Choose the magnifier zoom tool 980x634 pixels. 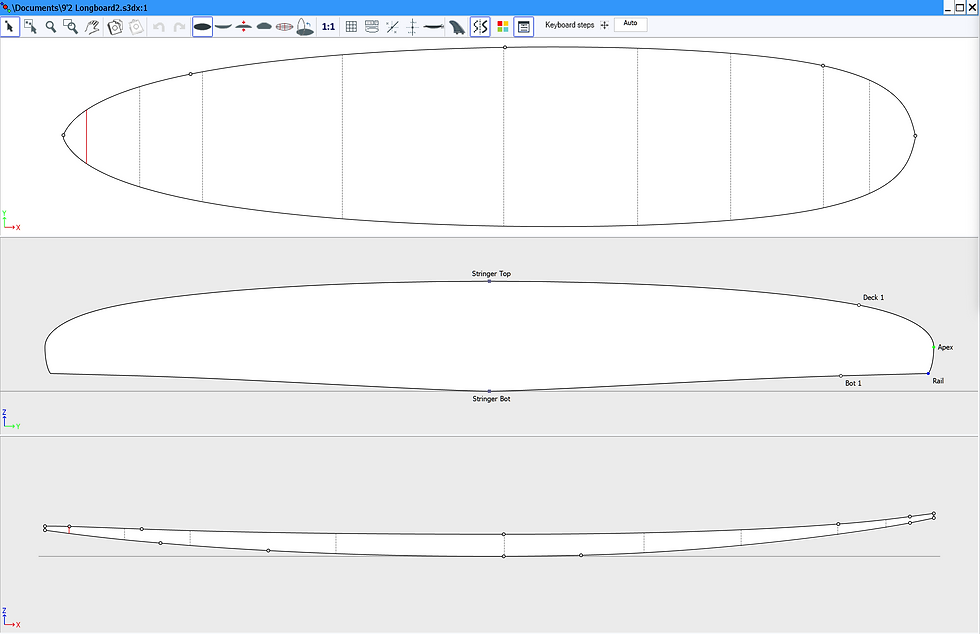pyautogui.click(x=51, y=27)
